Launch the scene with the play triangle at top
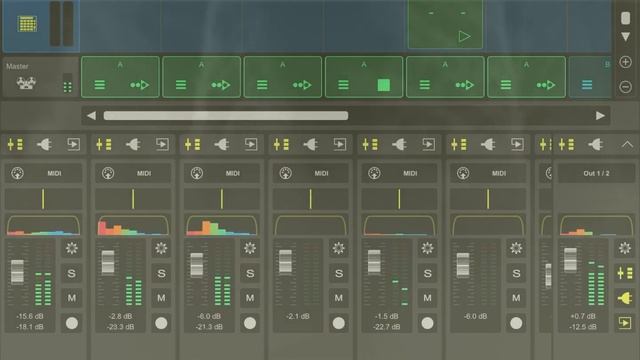 [x=464, y=36]
